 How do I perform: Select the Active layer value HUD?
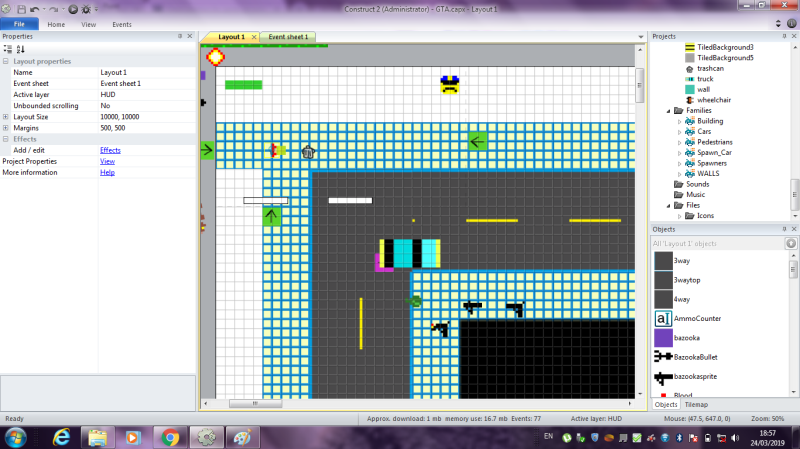click(147, 94)
